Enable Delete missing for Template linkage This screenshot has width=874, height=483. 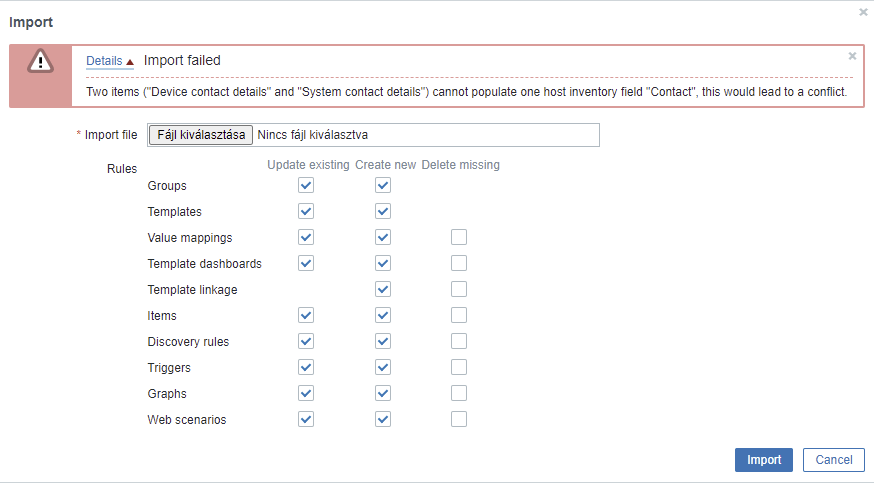point(459,289)
